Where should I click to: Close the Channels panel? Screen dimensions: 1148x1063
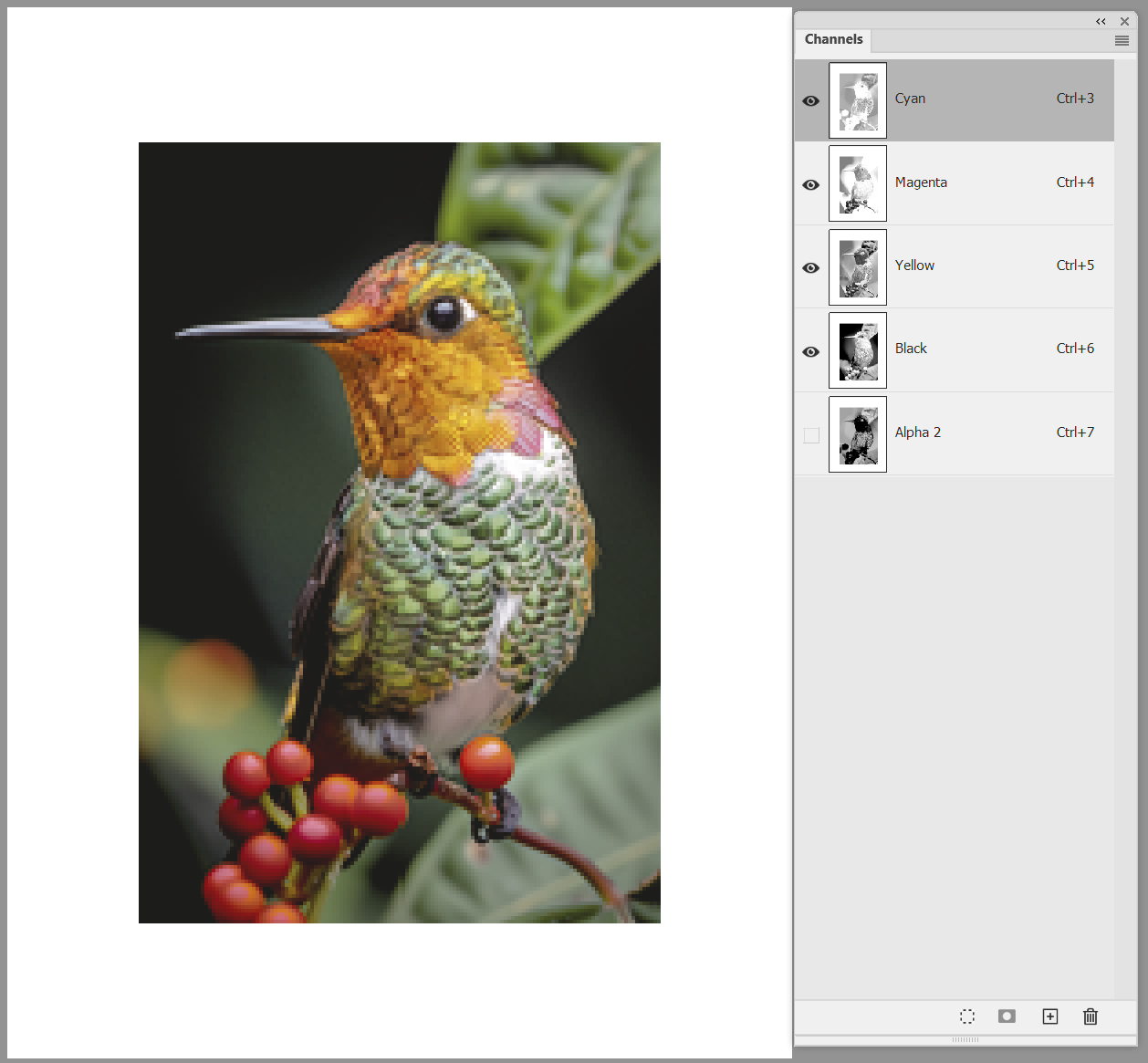pos(1124,21)
